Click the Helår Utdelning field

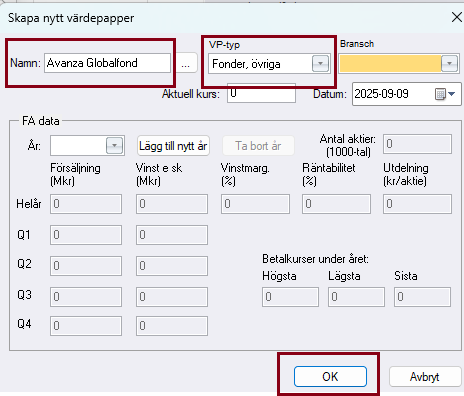click(x=417, y=204)
